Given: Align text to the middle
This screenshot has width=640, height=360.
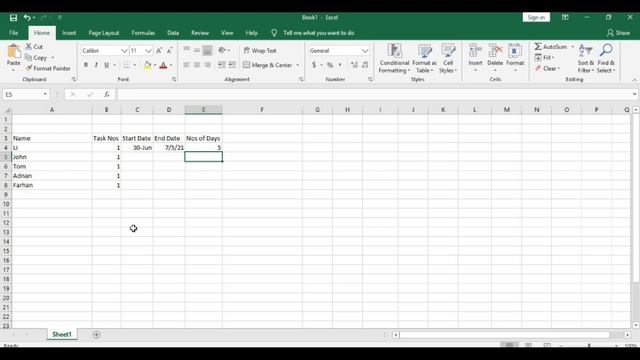Looking at the screenshot, I should 197,50.
